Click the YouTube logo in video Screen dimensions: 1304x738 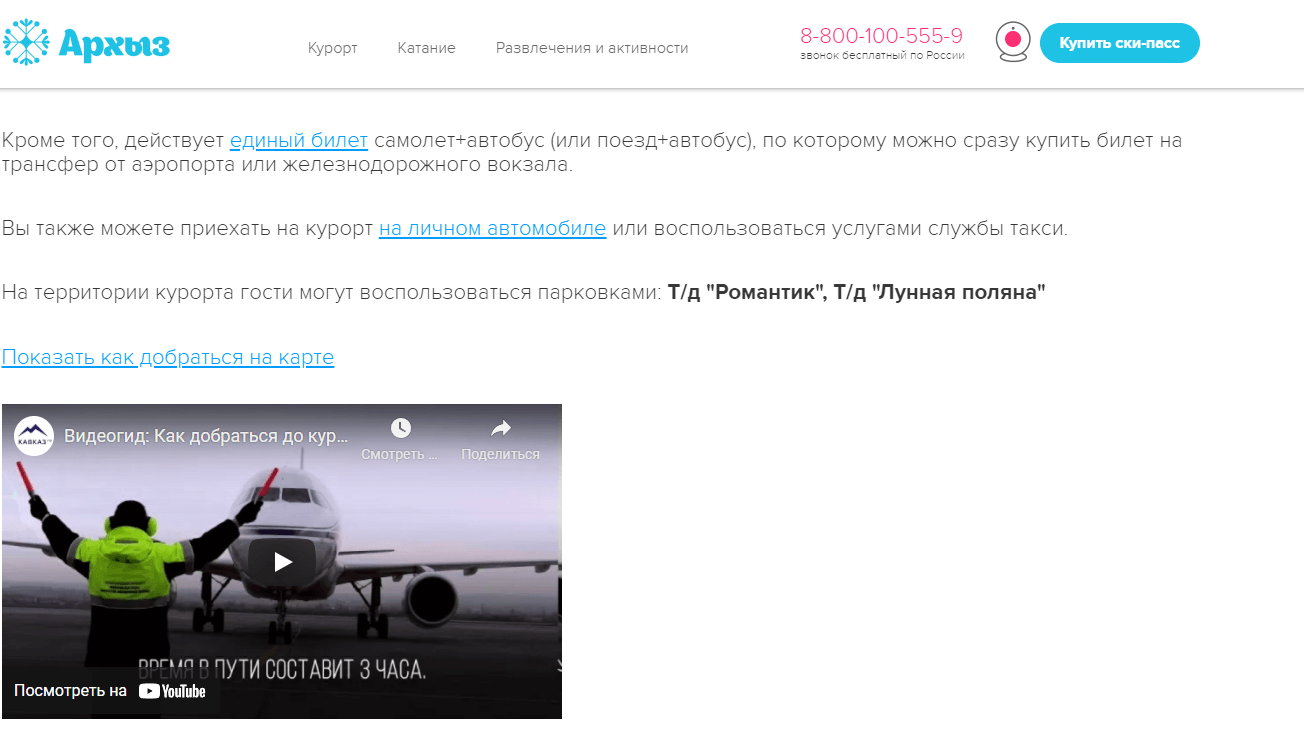[172, 690]
